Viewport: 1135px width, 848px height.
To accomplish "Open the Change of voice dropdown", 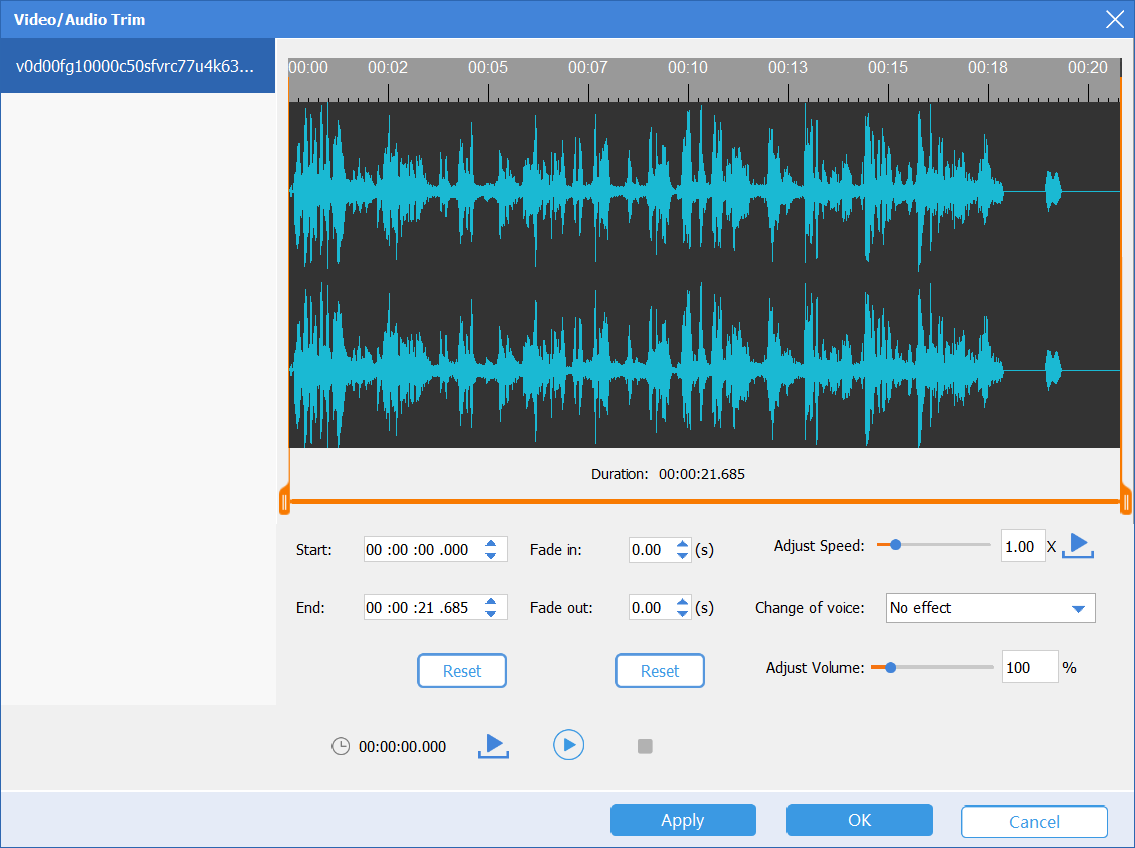I will click(x=1079, y=608).
